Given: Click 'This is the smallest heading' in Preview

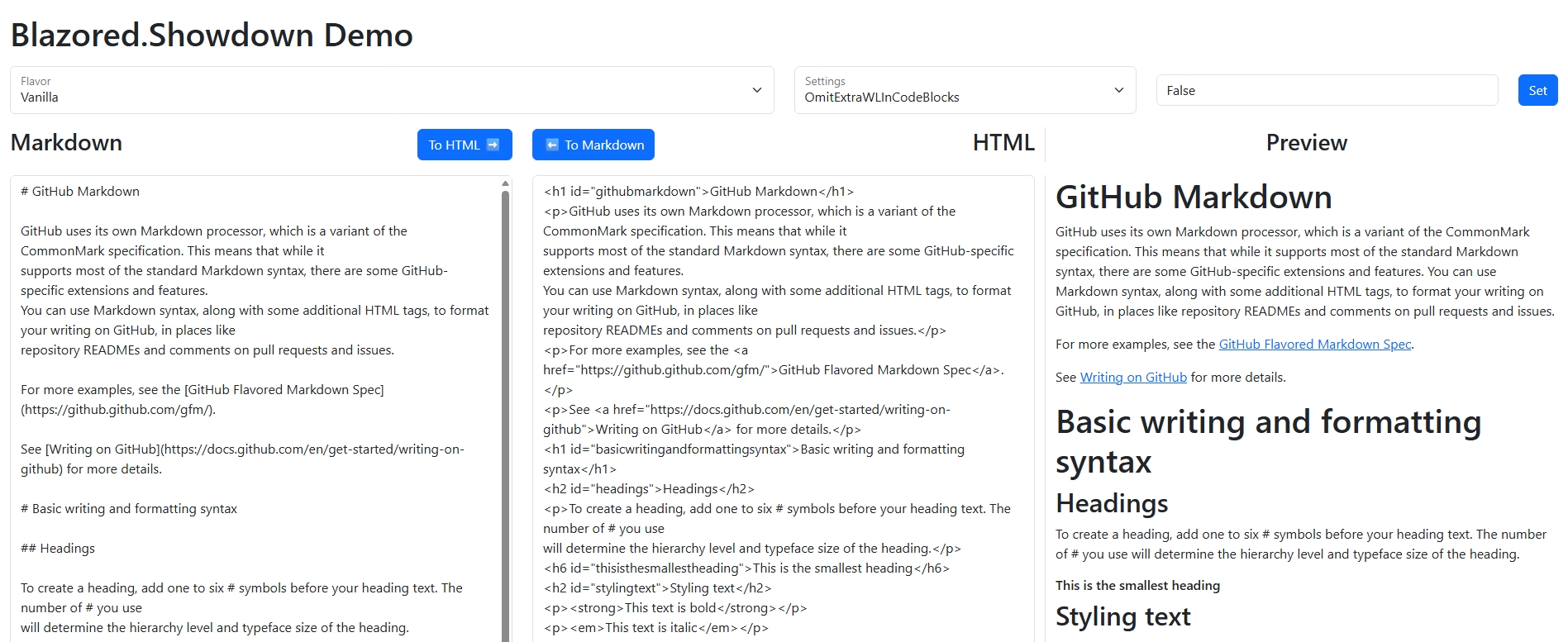Looking at the screenshot, I should point(1137,585).
